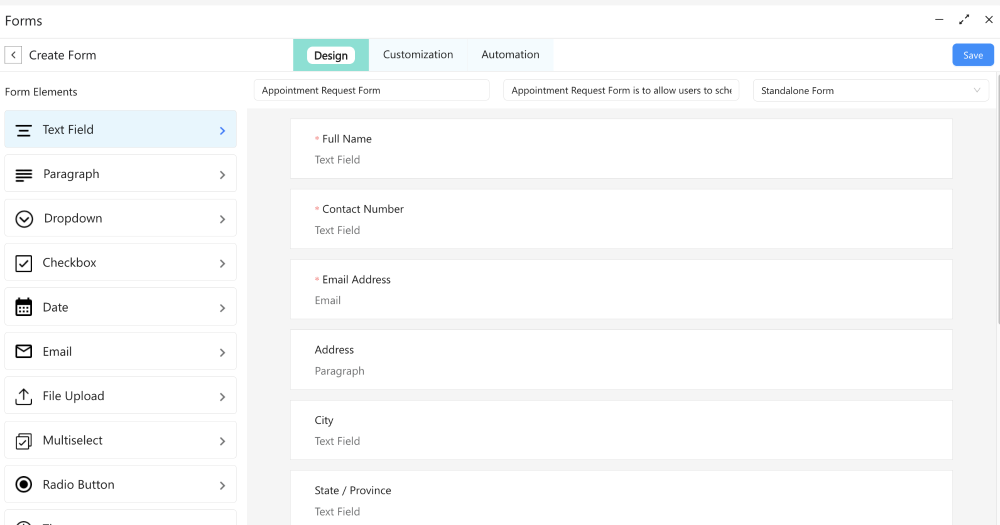The width and height of the screenshot is (1000, 525).
Task: Expand the Date element chevron
Action: point(223,308)
